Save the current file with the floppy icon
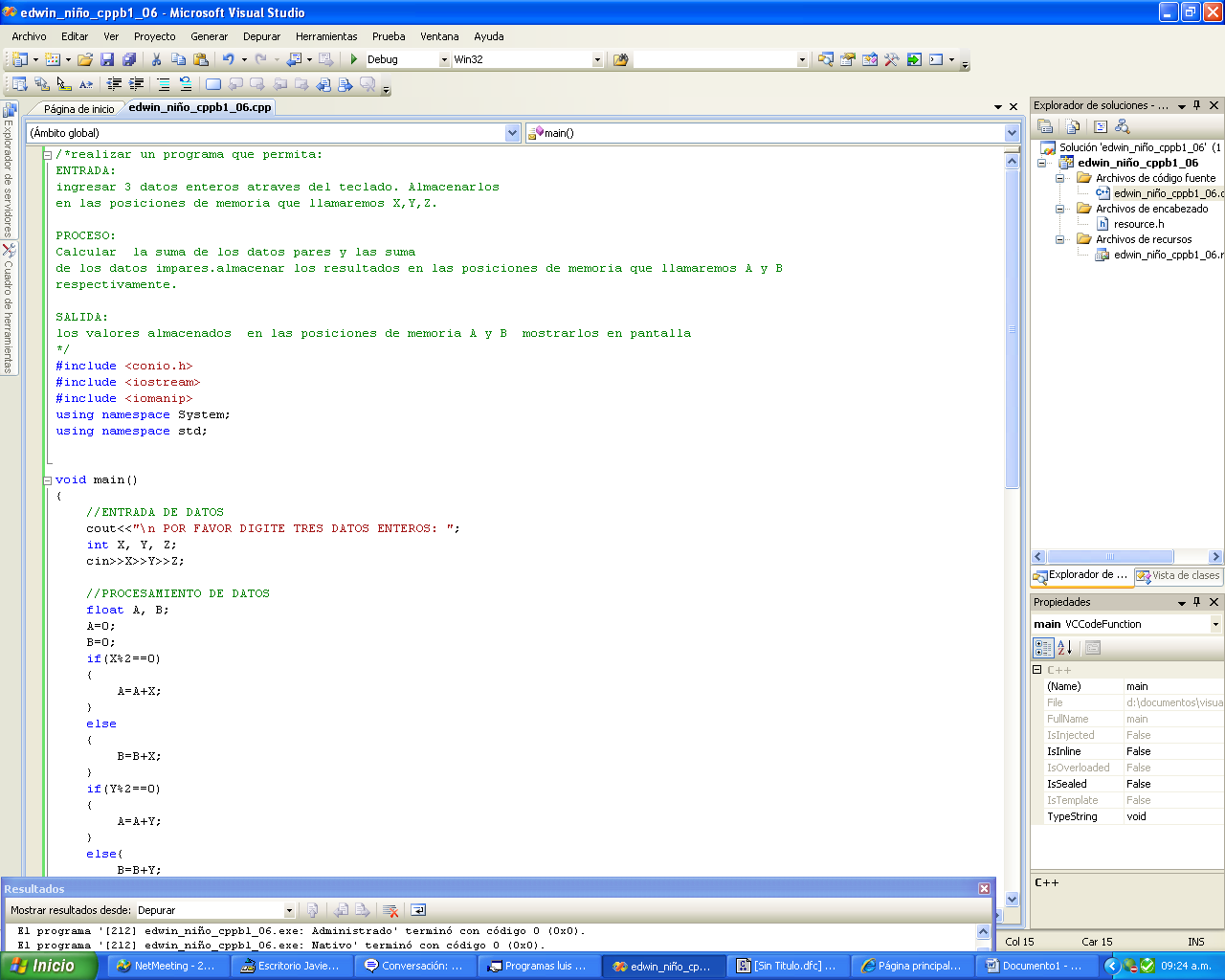This screenshot has width=1225, height=980. tap(107, 59)
